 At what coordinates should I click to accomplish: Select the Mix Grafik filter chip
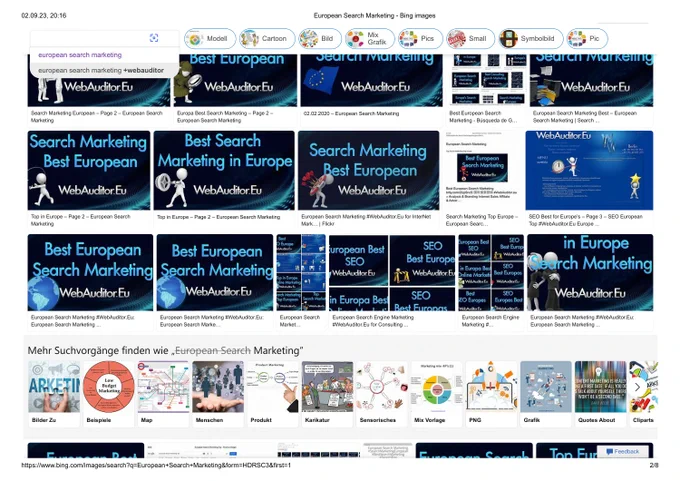[x=369, y=39]
